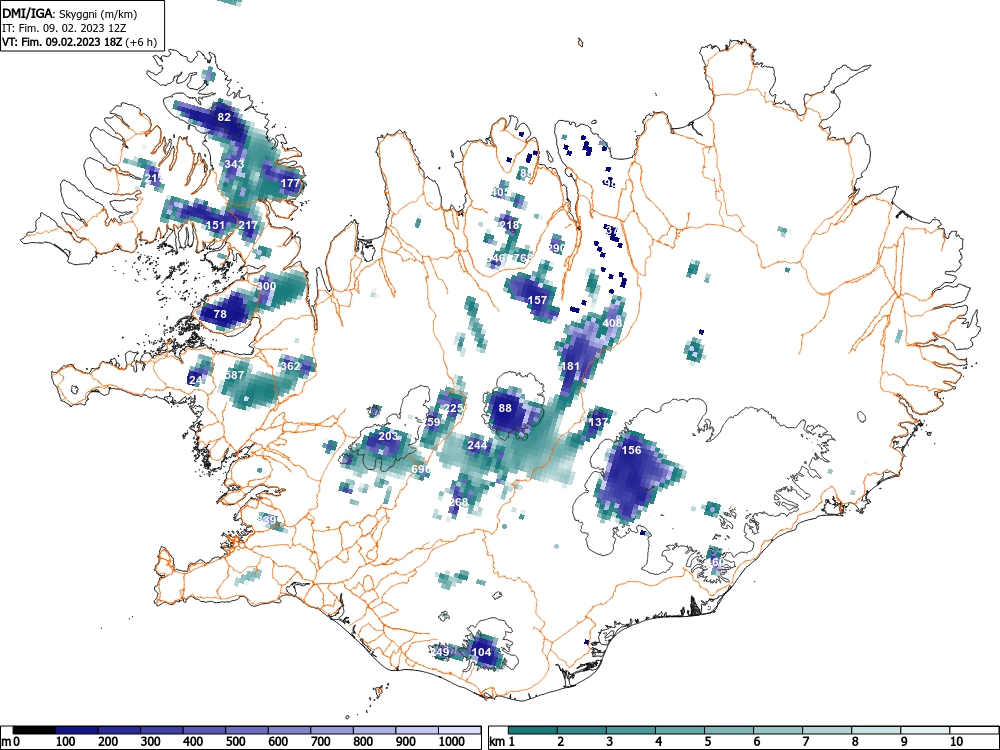Viewport: 1000px width, 750px height.
Task: Click the 218 value label
Action: [x=510, y=225]
